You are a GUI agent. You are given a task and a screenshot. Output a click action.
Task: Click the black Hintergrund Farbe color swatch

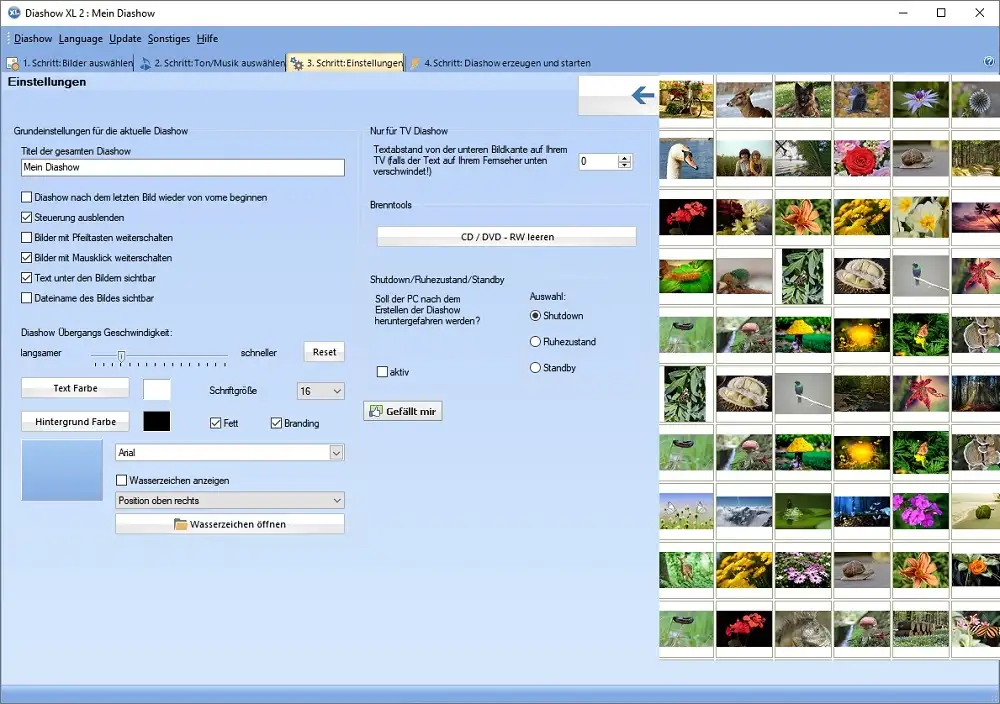coord(157,422)
